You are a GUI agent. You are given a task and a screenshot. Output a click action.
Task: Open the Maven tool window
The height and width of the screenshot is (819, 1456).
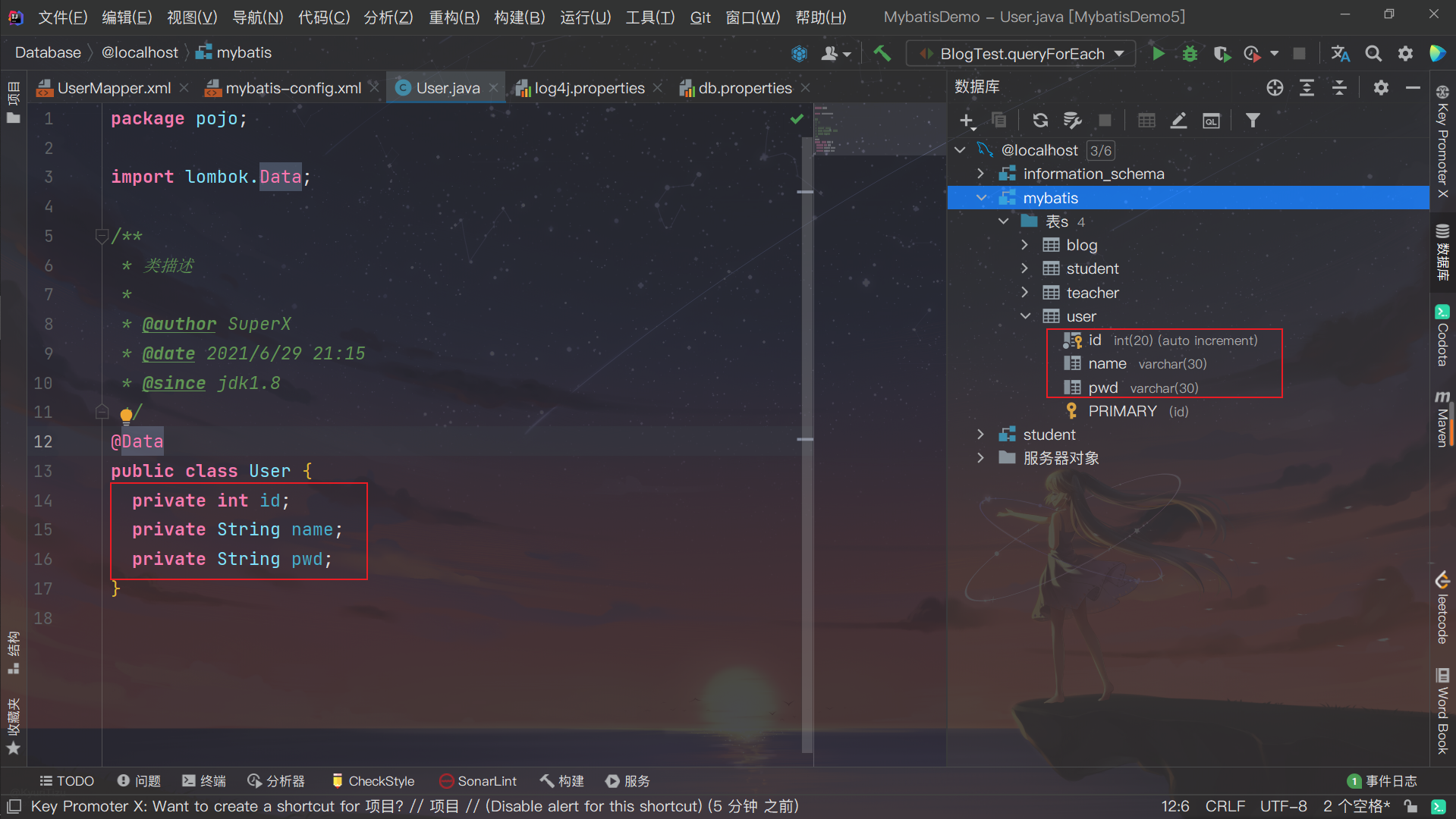point(1442,419)
